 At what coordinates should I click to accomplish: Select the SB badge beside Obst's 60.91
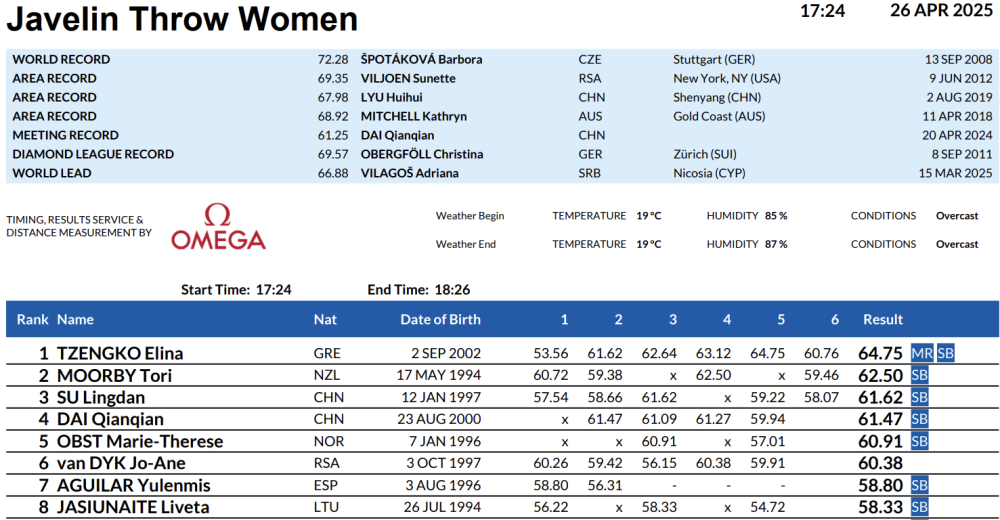(920, 441)
